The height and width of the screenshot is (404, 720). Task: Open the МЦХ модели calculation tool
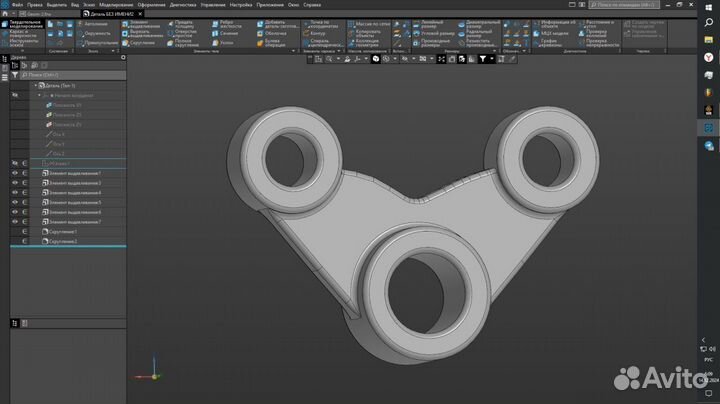click(550, 34)
